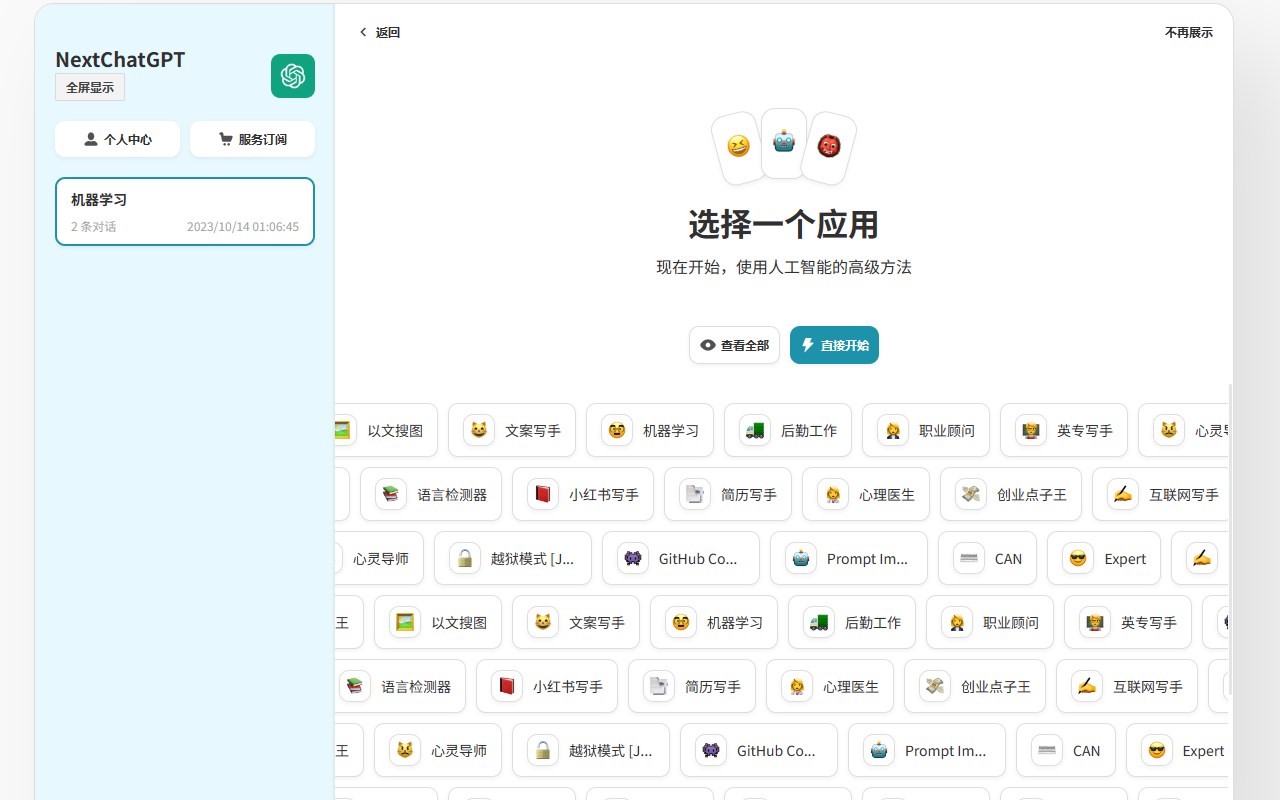Open the 机器学习 conversation in the sidebar

click(x=185, y=211)
